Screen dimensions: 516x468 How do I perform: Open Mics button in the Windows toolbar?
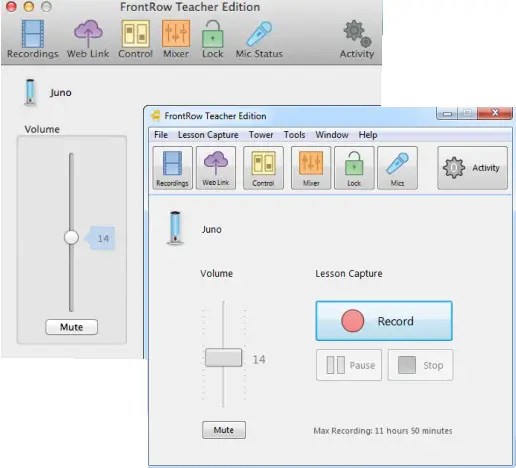pyautogui.click(x=397, y=168)
